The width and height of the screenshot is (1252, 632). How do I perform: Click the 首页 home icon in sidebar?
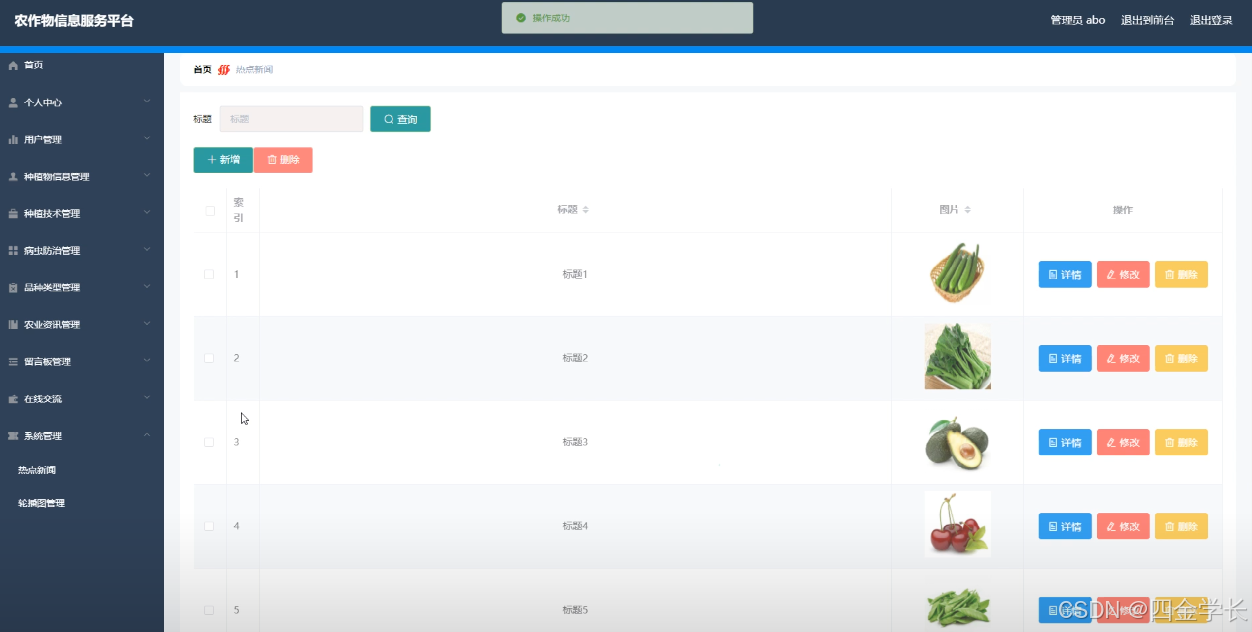tap(13, 66)
